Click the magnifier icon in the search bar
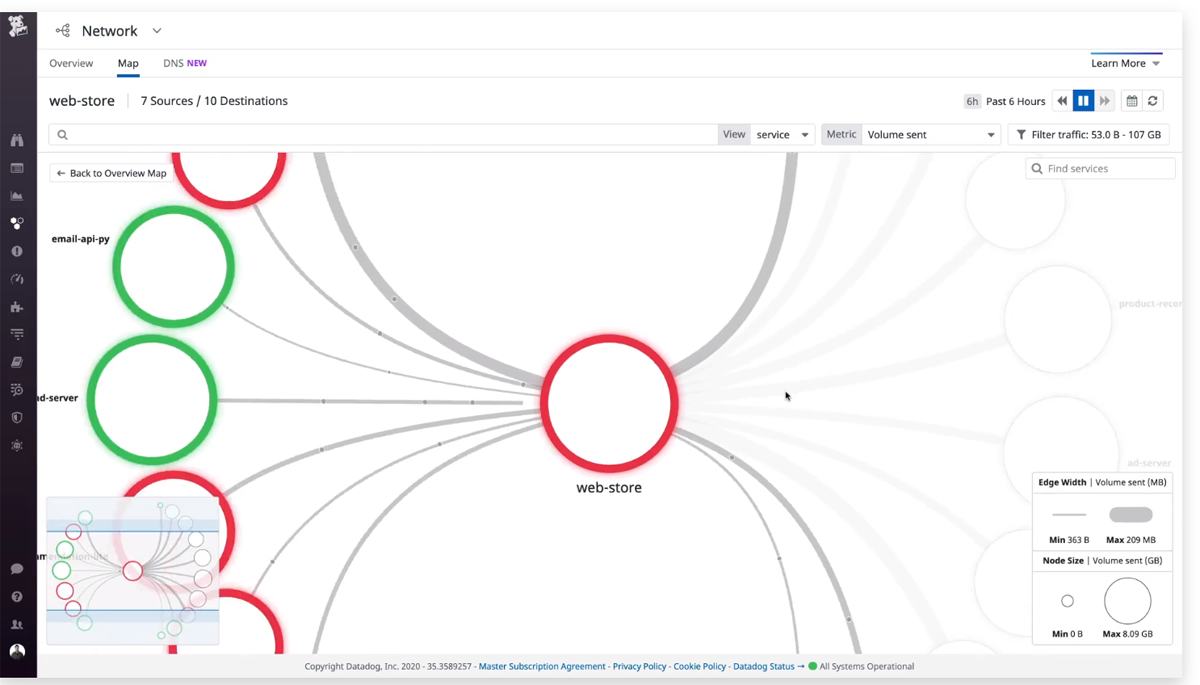The width and height of the screenshot is (1200, 685). pos(62,135)
